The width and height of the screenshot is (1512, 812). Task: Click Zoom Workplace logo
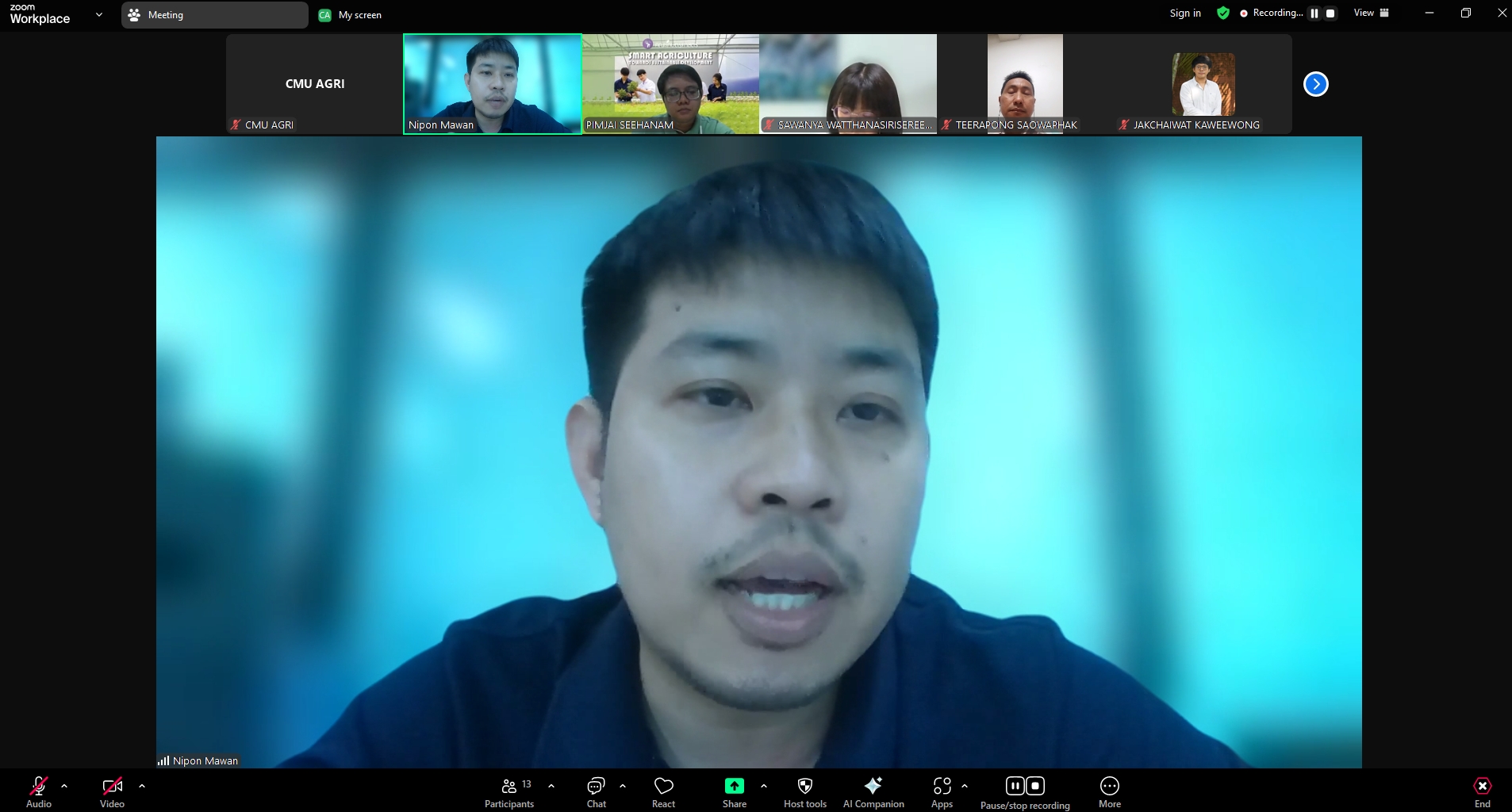pos(40,14)
